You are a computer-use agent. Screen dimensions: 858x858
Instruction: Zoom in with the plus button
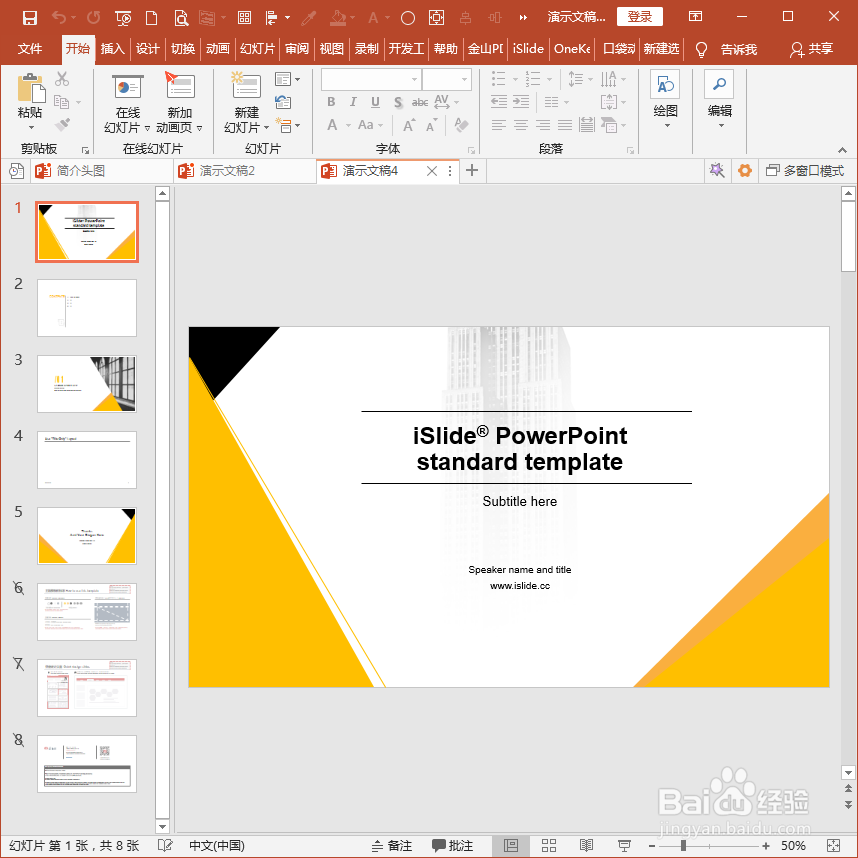766,846
